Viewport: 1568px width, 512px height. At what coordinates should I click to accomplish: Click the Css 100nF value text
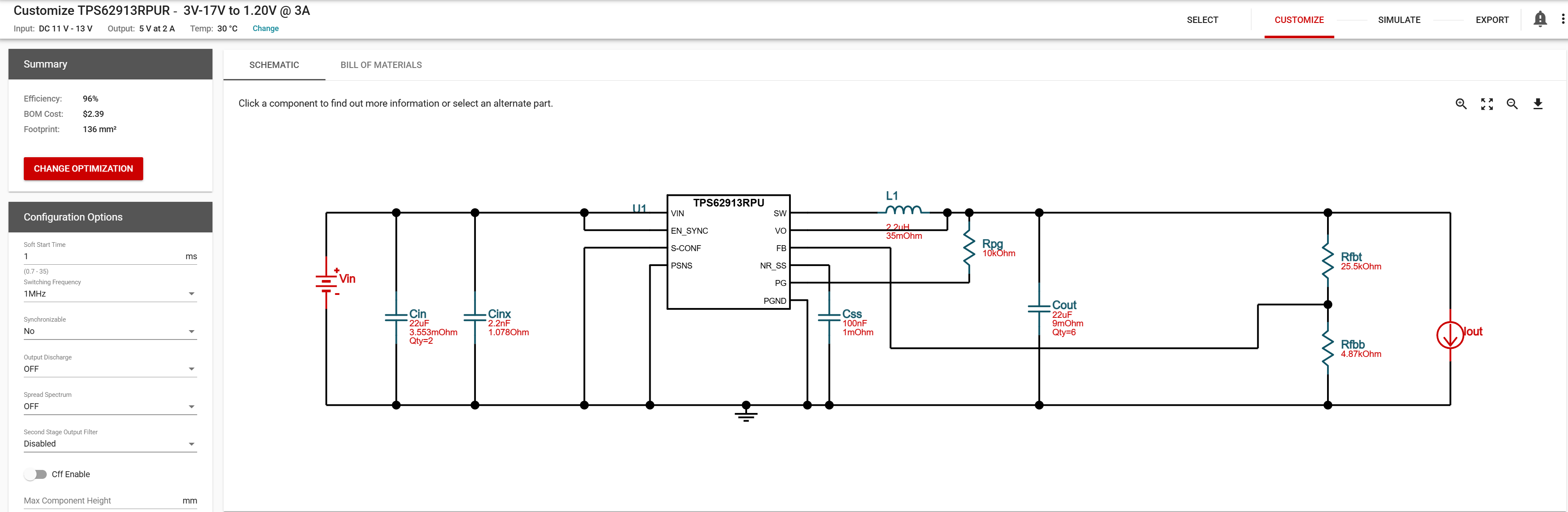pos(855,323)
